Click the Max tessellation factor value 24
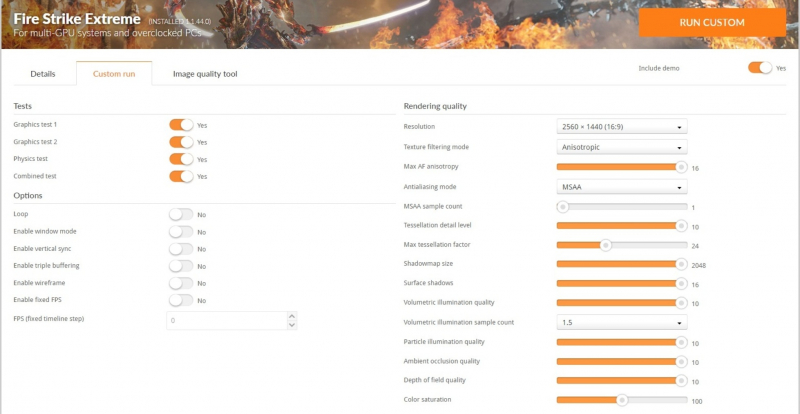The width and height of the screenshot is (800, 414). (695, 246)
